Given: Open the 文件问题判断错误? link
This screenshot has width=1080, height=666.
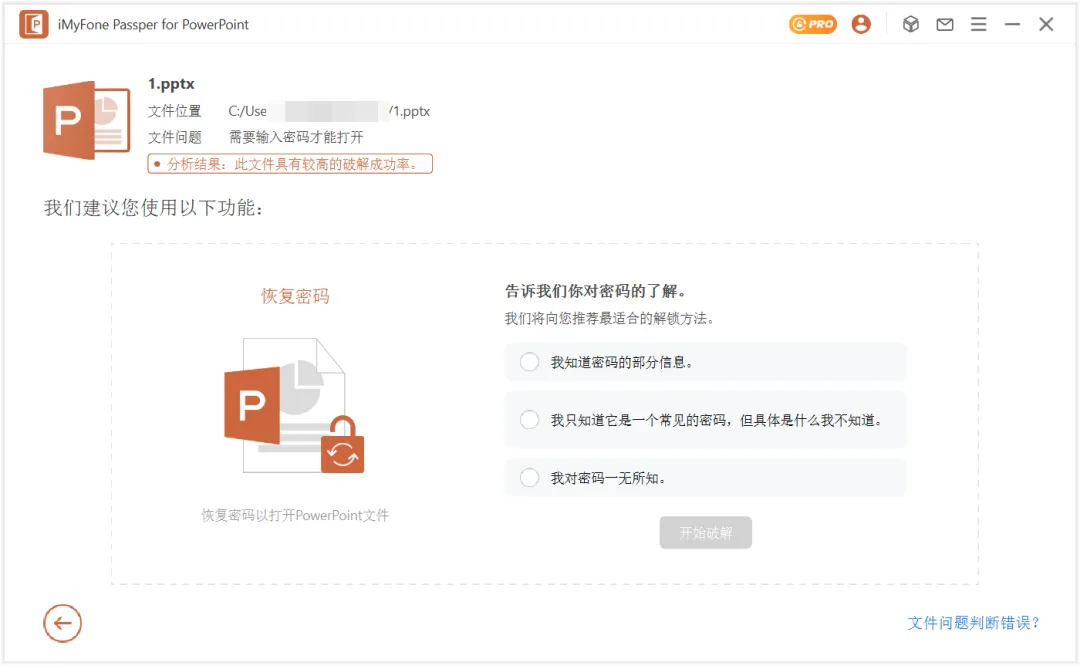Looking at the screenshot, I should 973,623.
